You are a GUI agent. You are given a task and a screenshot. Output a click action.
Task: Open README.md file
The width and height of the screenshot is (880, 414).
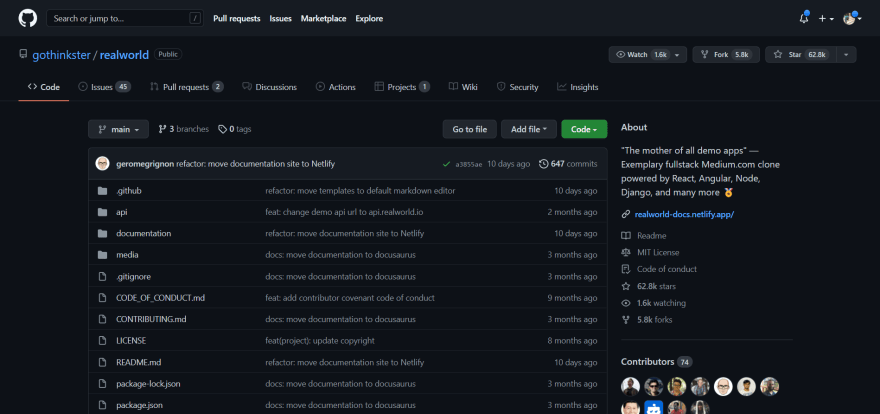139,362
